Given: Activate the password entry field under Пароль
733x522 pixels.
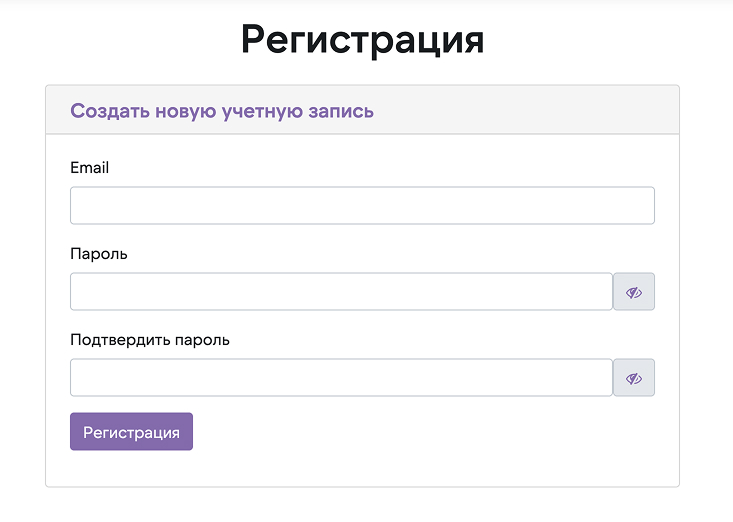Looking at the screenshot, I should [341, 292].
